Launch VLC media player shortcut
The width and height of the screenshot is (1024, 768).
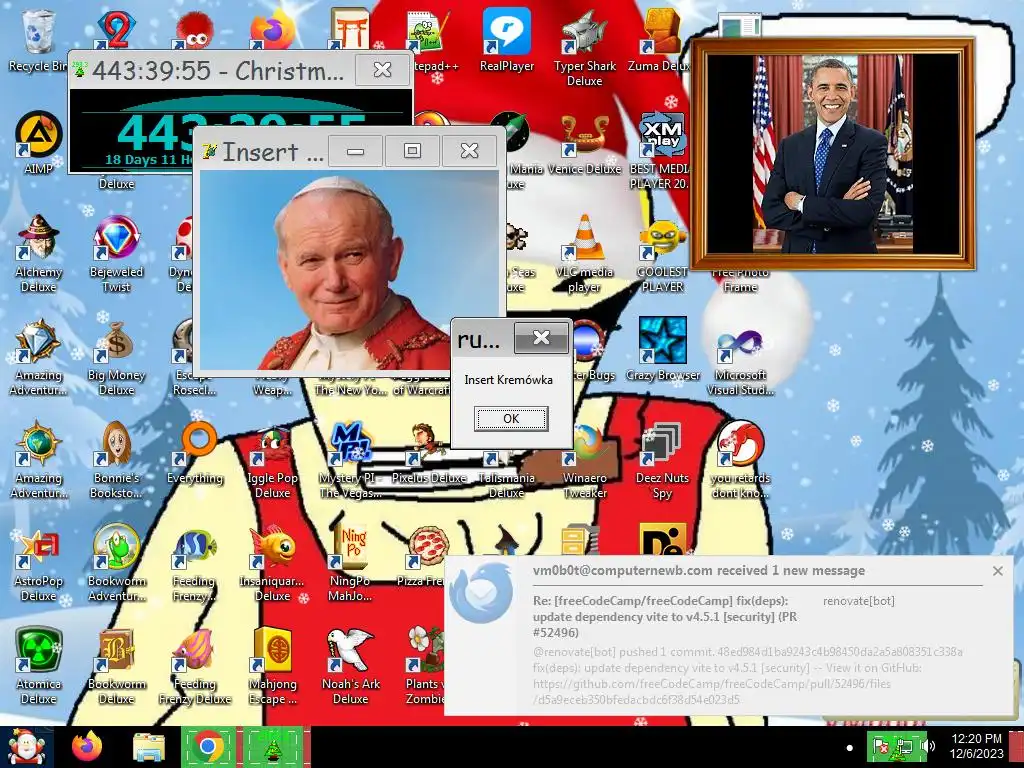(x=584, y=253)
